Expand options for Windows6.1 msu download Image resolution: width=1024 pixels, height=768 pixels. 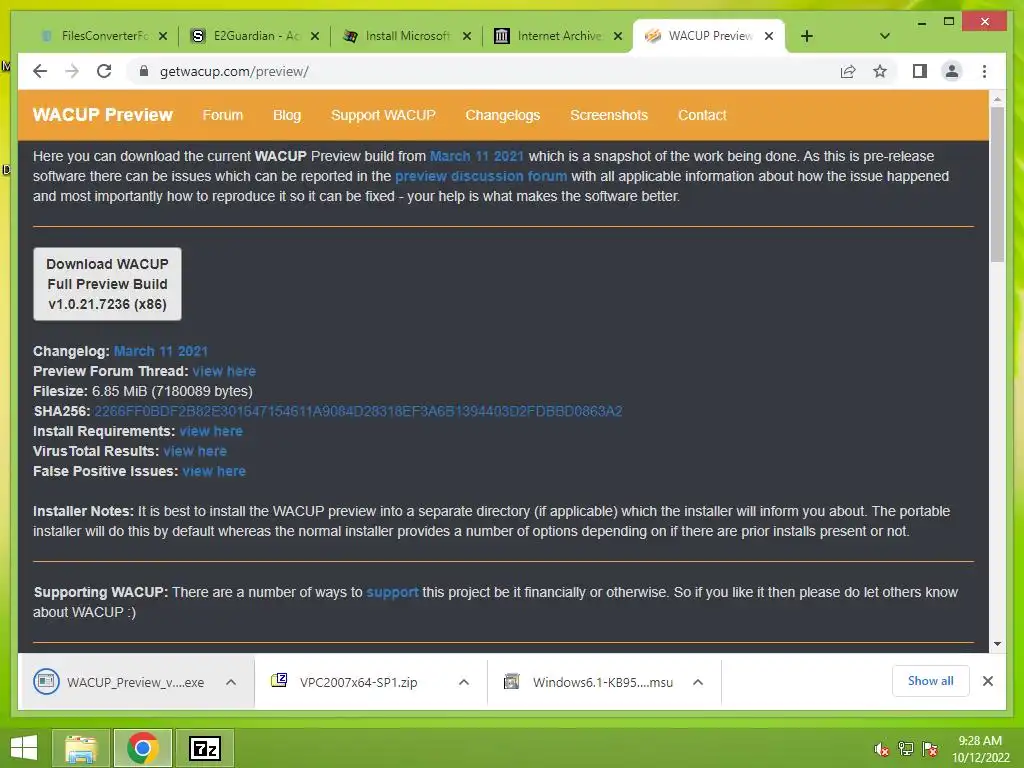click(697, 682)
